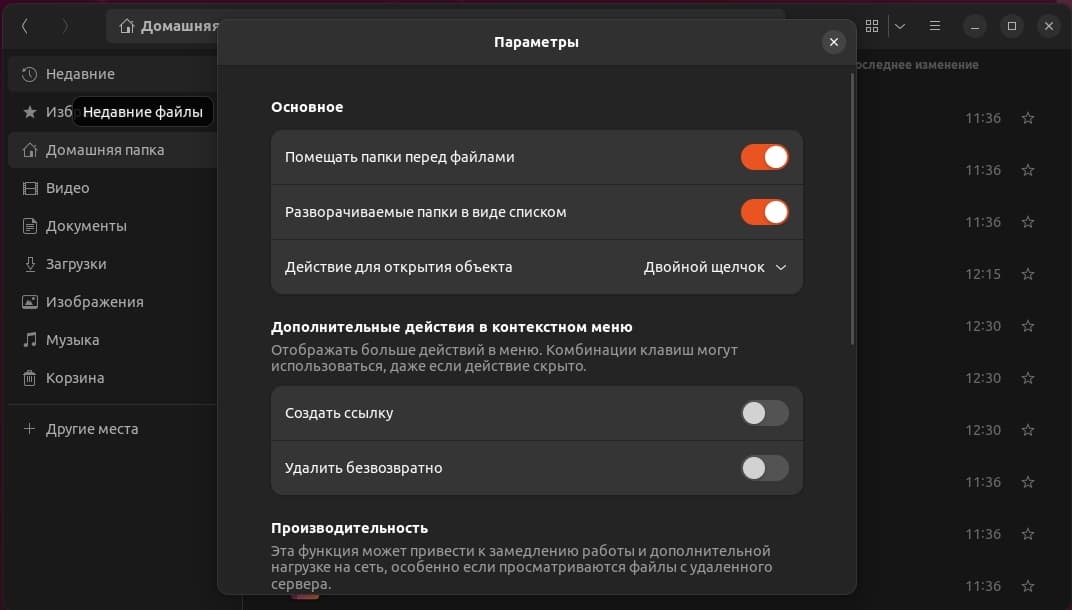Click the Корзина trash icon
This screenshot has width=1072, height=610.
click(x=29, y=378)
